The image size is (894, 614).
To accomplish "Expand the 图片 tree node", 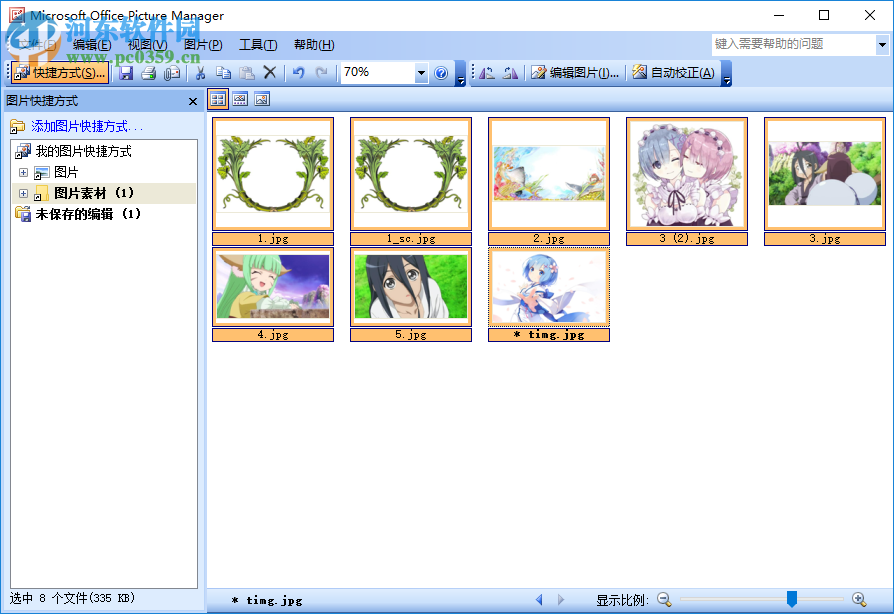I will coord(23,172).
